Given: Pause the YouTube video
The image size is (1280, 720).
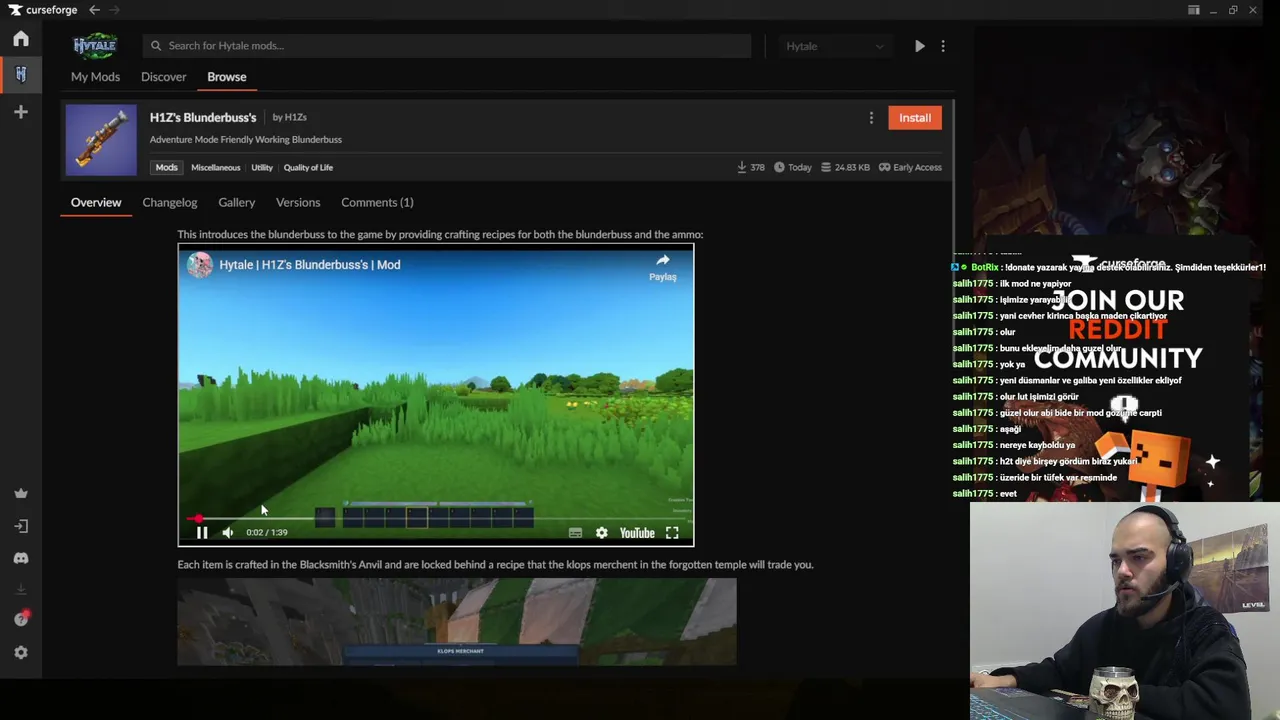Looking at the screenshot, I should (202, 533).
